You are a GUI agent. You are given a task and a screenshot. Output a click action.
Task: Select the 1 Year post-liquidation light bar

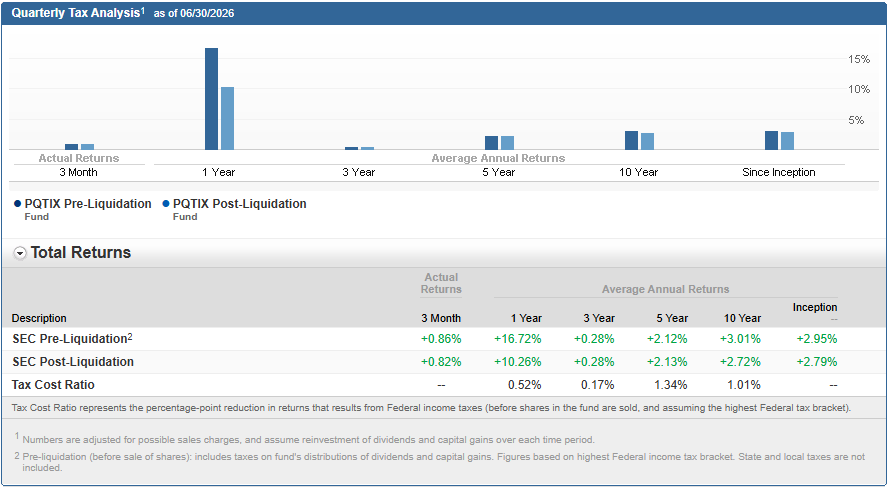227,118
